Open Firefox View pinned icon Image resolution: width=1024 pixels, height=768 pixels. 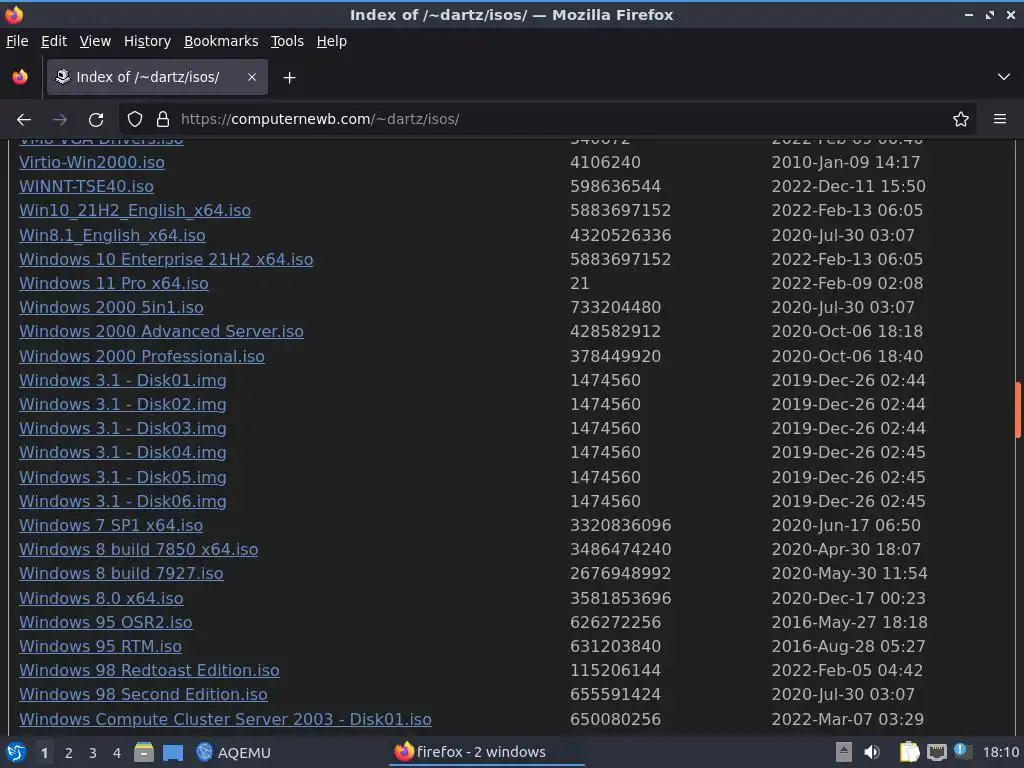point(20,77)
